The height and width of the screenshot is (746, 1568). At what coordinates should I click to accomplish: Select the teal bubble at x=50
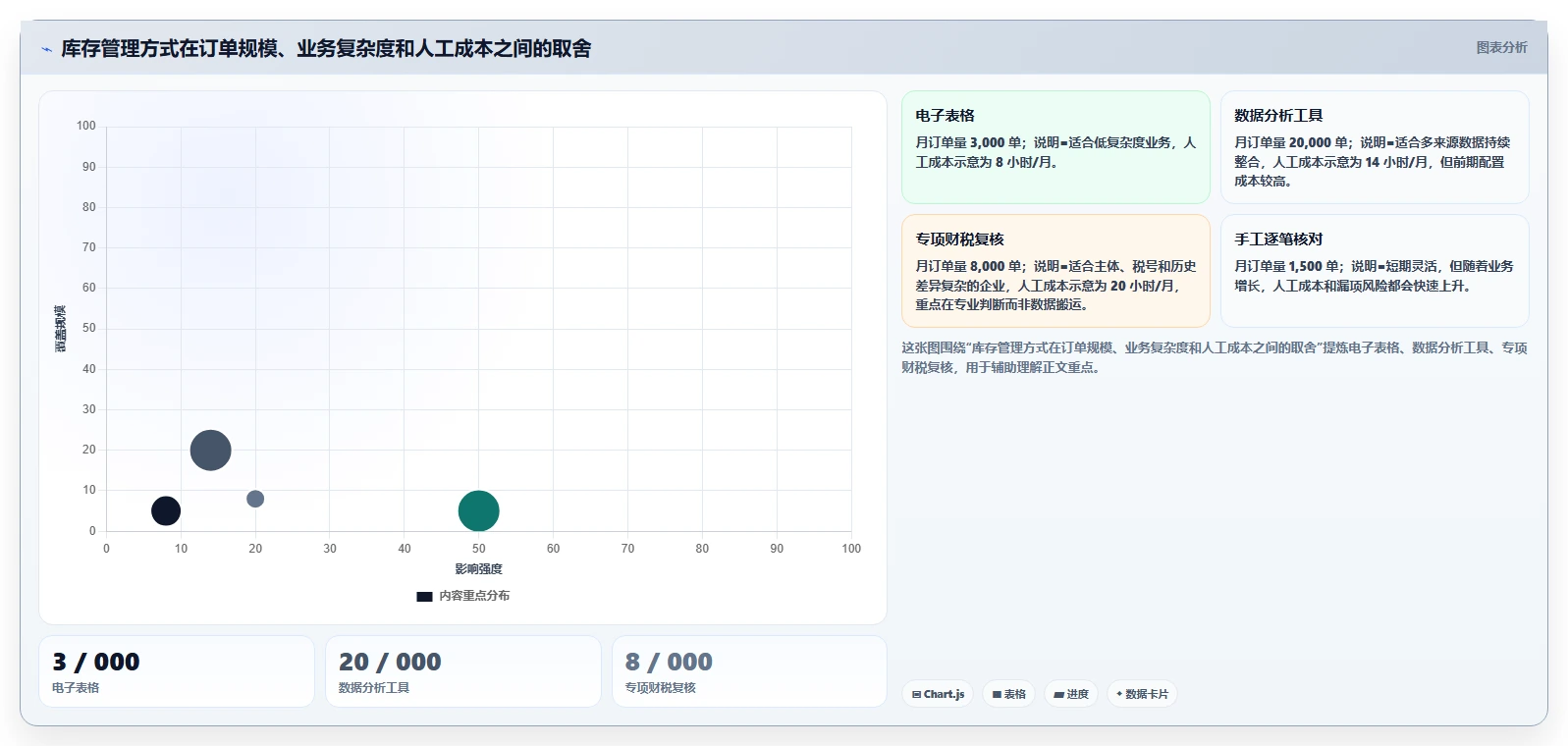[x=479, y=510]
